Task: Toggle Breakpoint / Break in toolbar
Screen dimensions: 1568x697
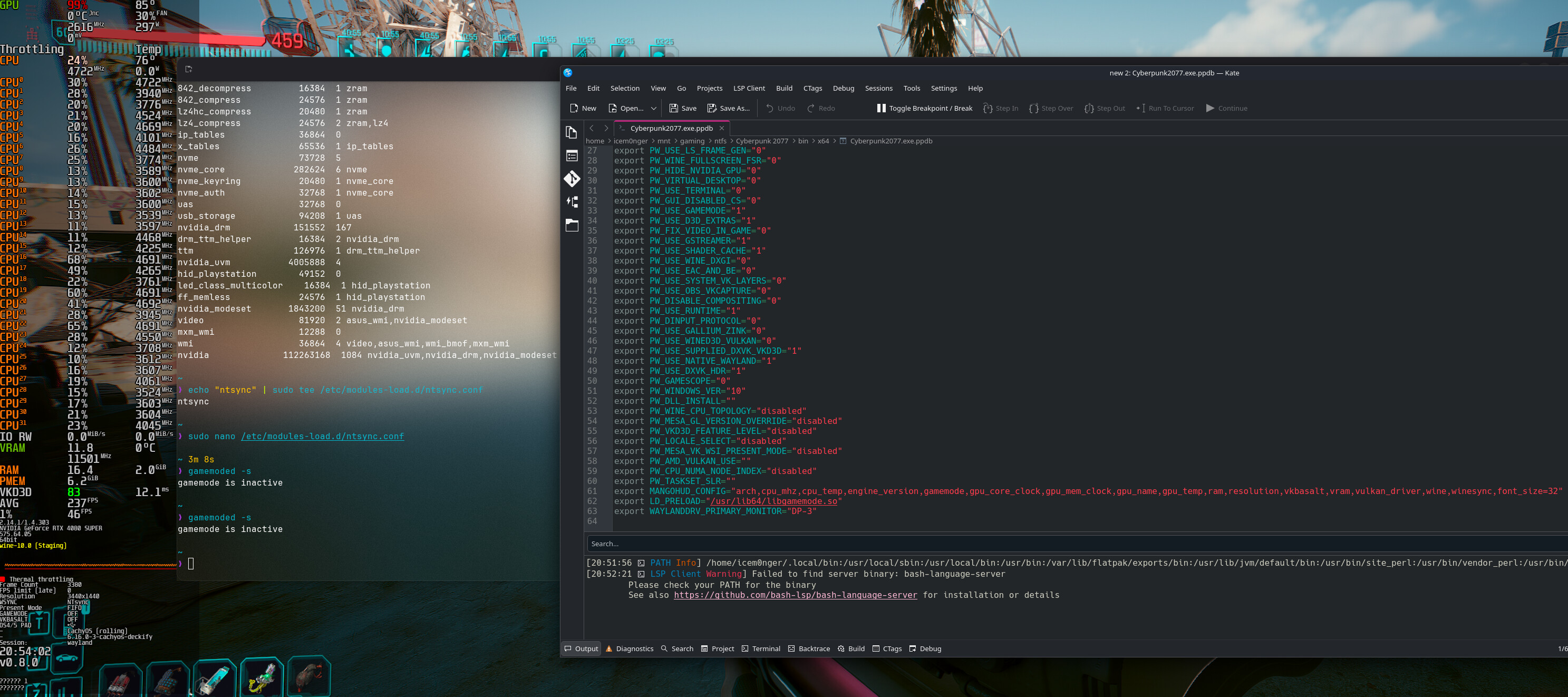Action: point(924,109)
